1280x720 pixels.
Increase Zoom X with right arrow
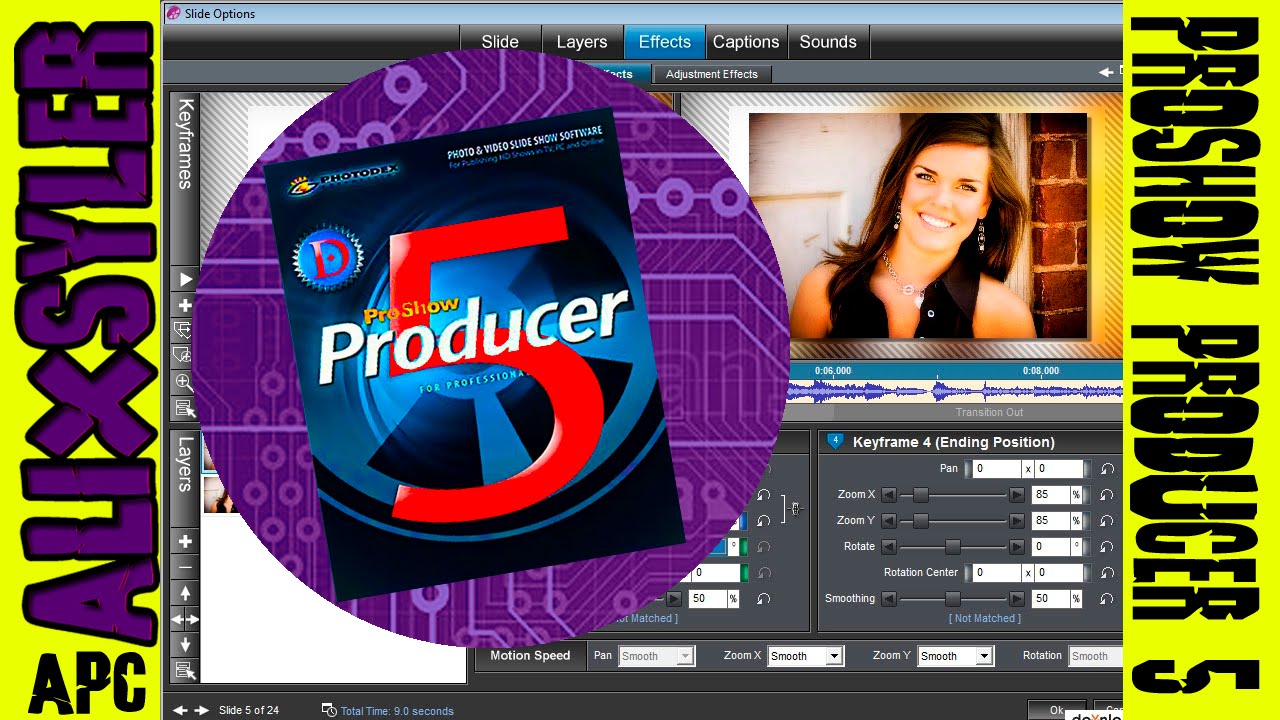(x=1017, y=494)
